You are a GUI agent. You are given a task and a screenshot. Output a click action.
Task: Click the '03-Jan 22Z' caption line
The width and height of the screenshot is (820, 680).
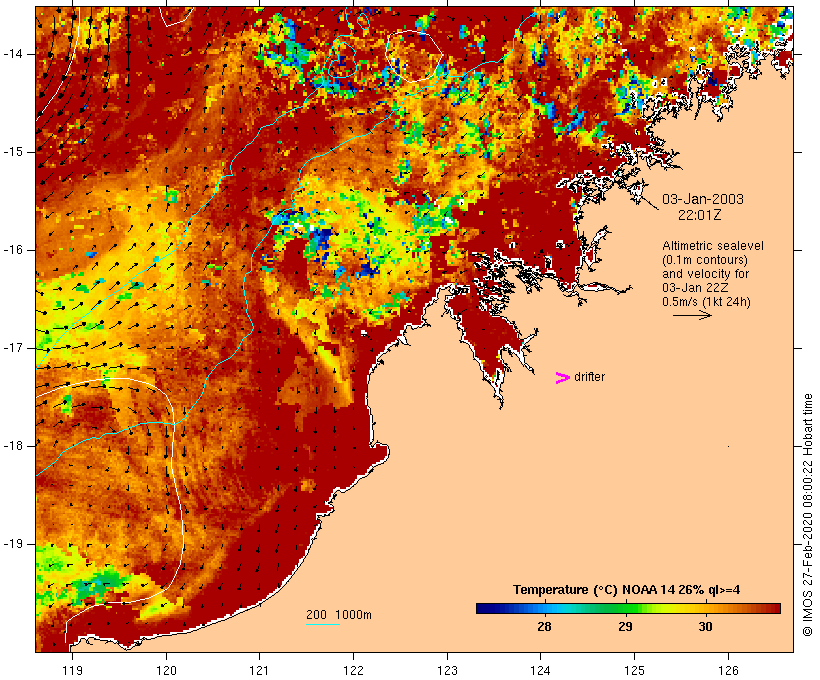pyautogui.click(x=695, y=288)
